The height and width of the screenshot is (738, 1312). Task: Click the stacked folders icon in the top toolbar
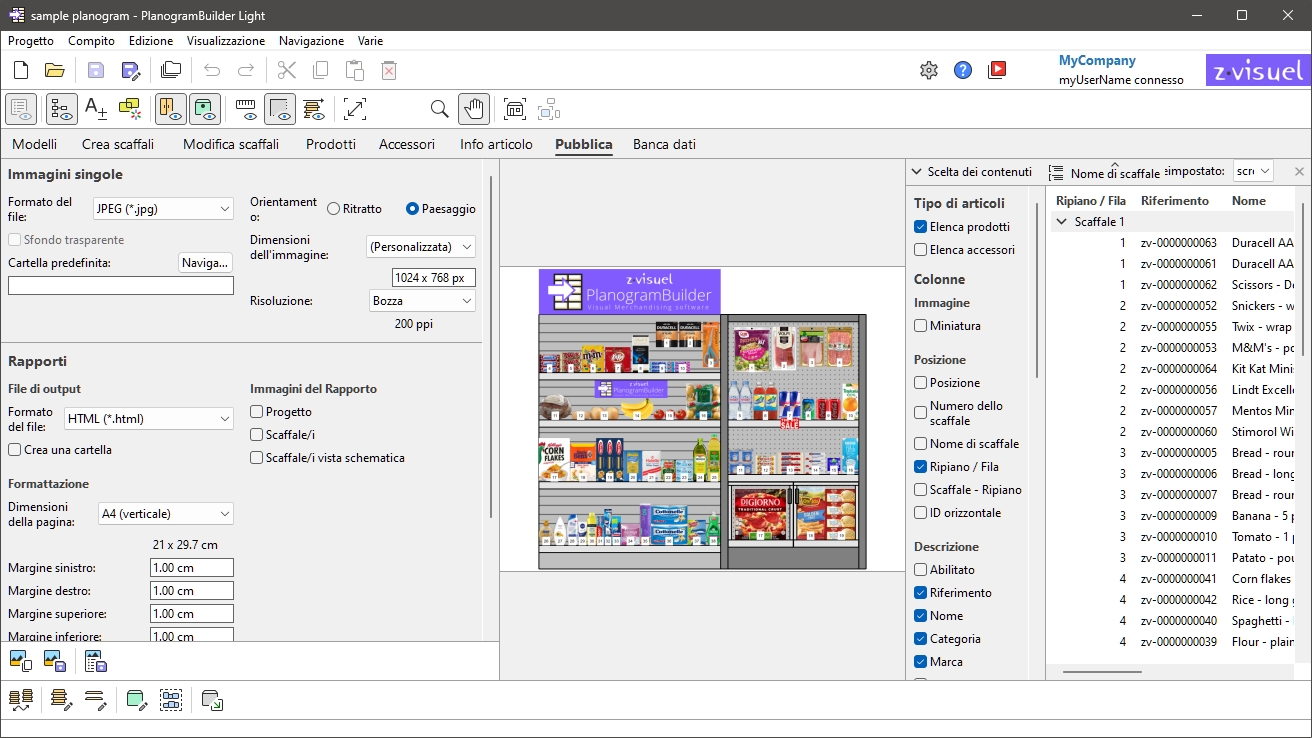pos(171,70)
